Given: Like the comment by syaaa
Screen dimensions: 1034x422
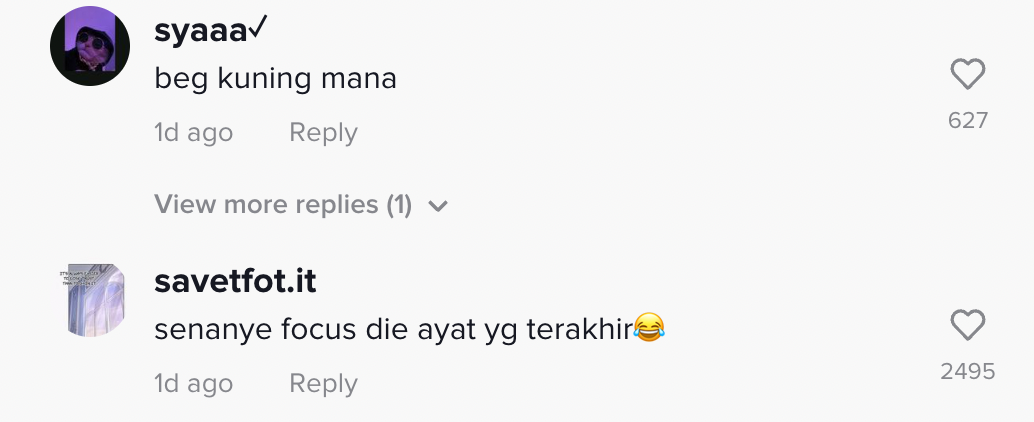Looking at the screenshot, I should tap(967, 75).
